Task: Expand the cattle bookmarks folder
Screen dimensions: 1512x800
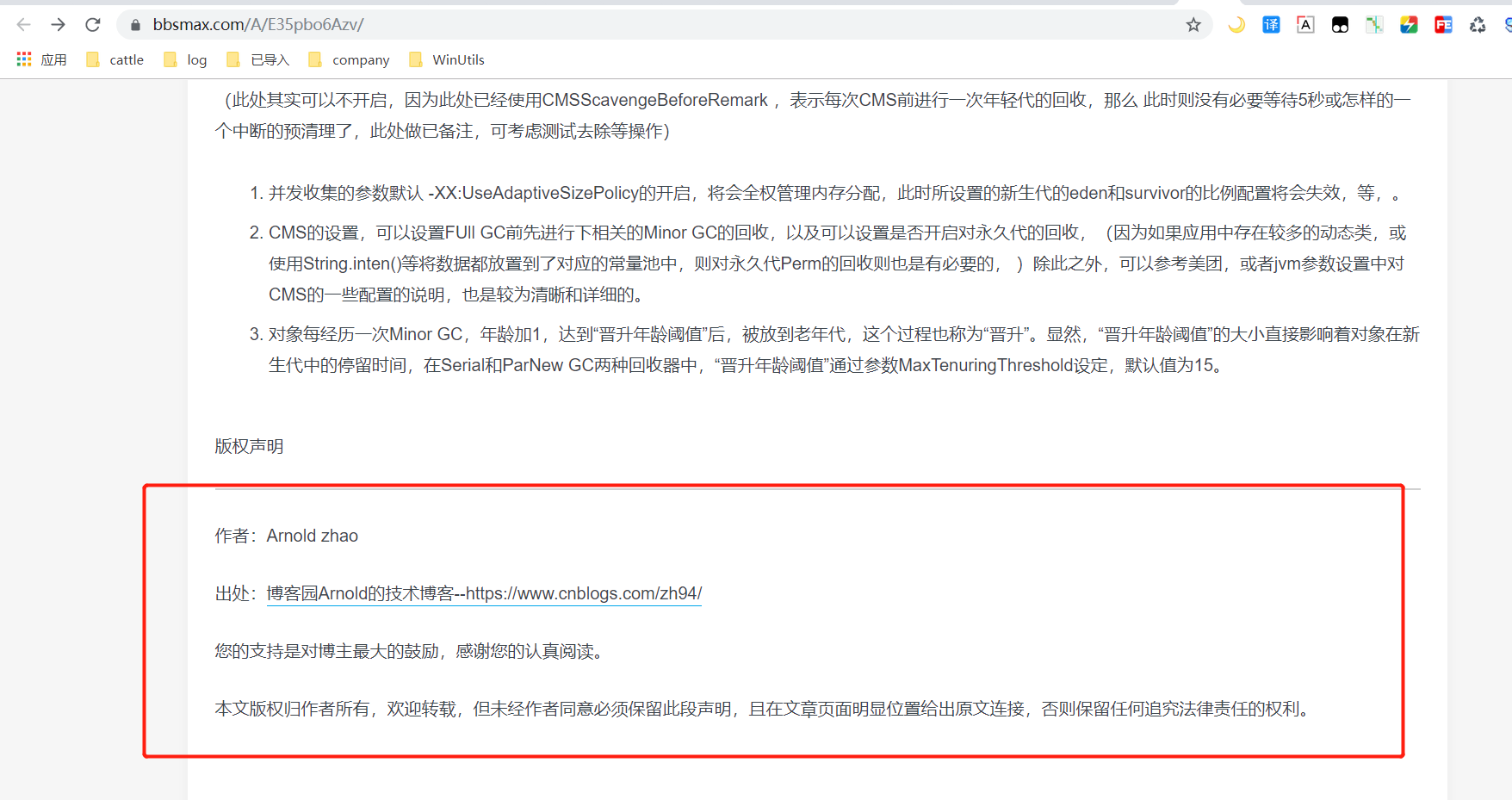Action: (115, 59)
